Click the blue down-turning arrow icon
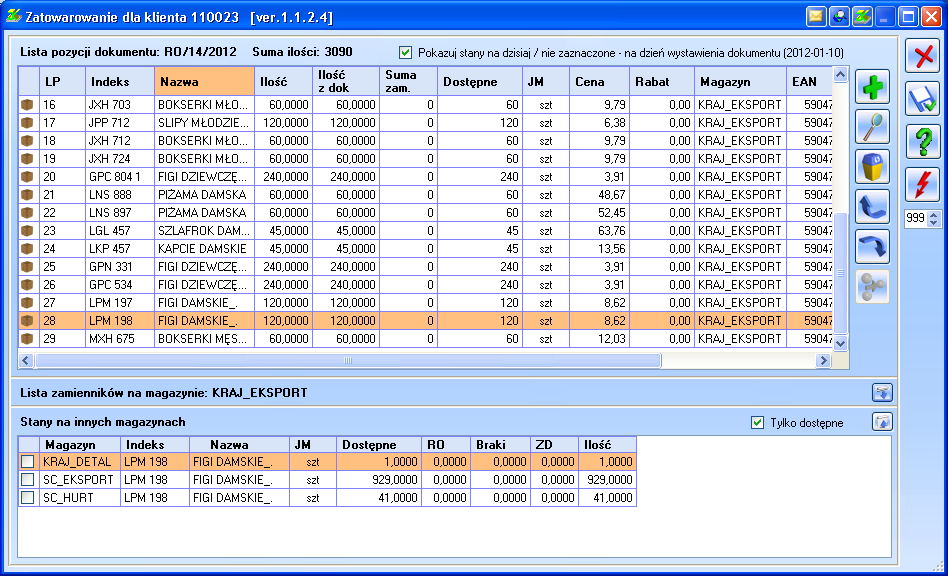Screen dimensions: 948x576 pos(872,247)
